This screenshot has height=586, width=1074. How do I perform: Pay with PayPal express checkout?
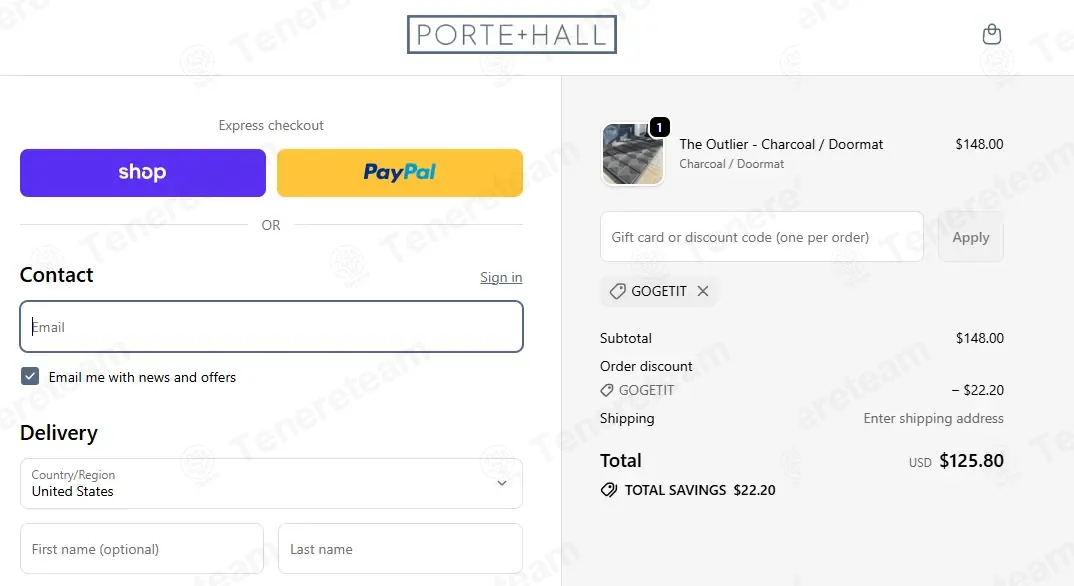click(400, 173)
